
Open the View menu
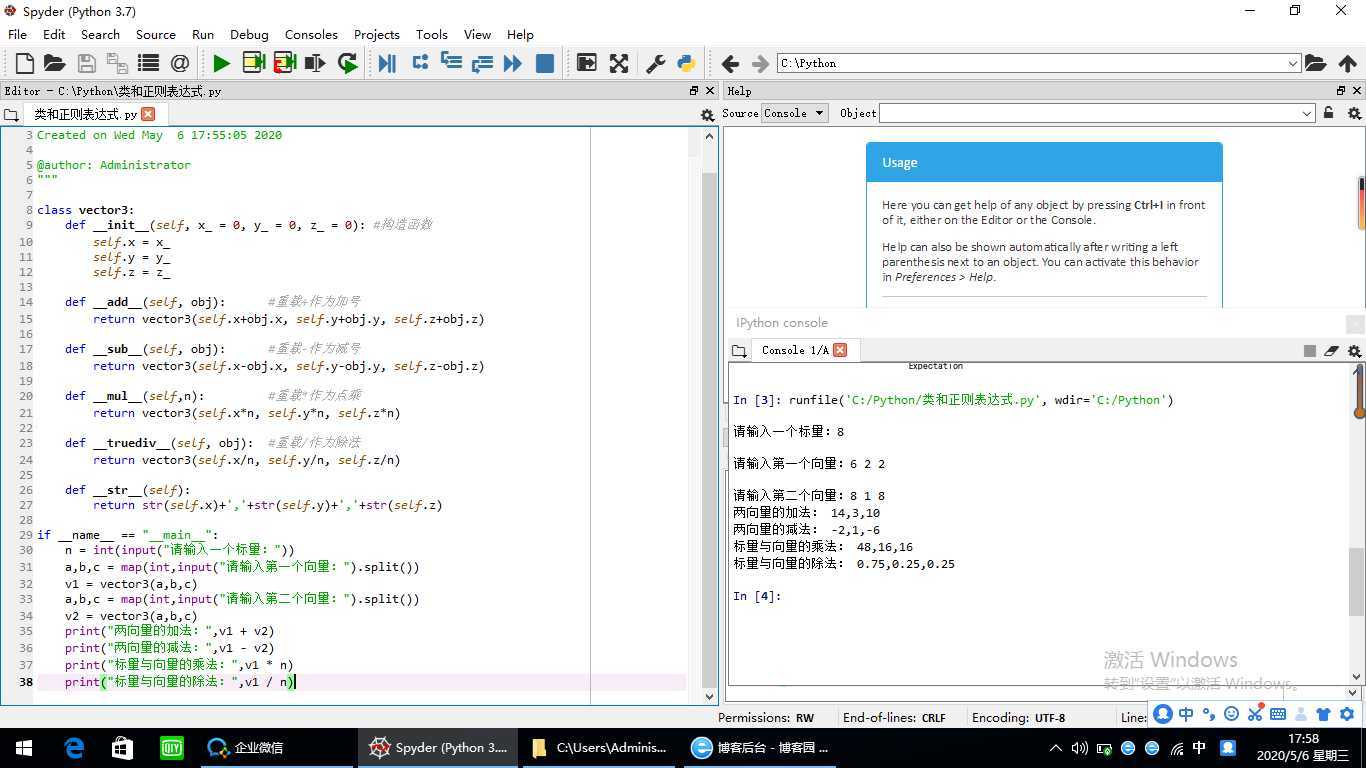pyautogui.click(x=477, y=34)
